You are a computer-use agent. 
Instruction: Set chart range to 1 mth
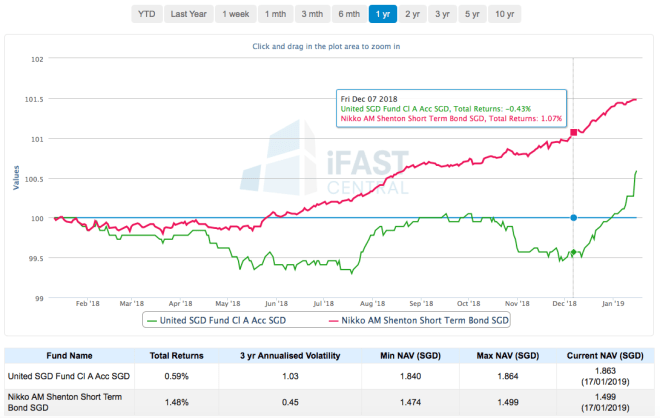click(x=275, y=14)
